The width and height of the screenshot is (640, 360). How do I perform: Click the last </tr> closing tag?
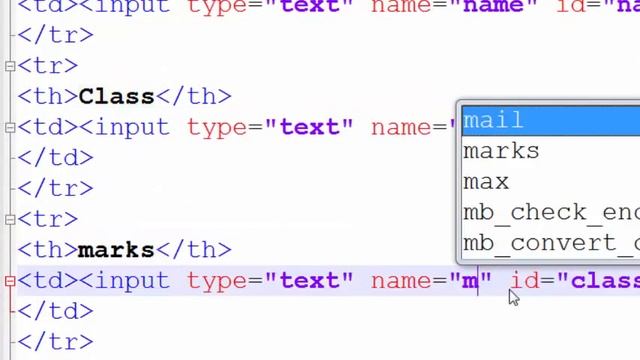tap(56, 342)
